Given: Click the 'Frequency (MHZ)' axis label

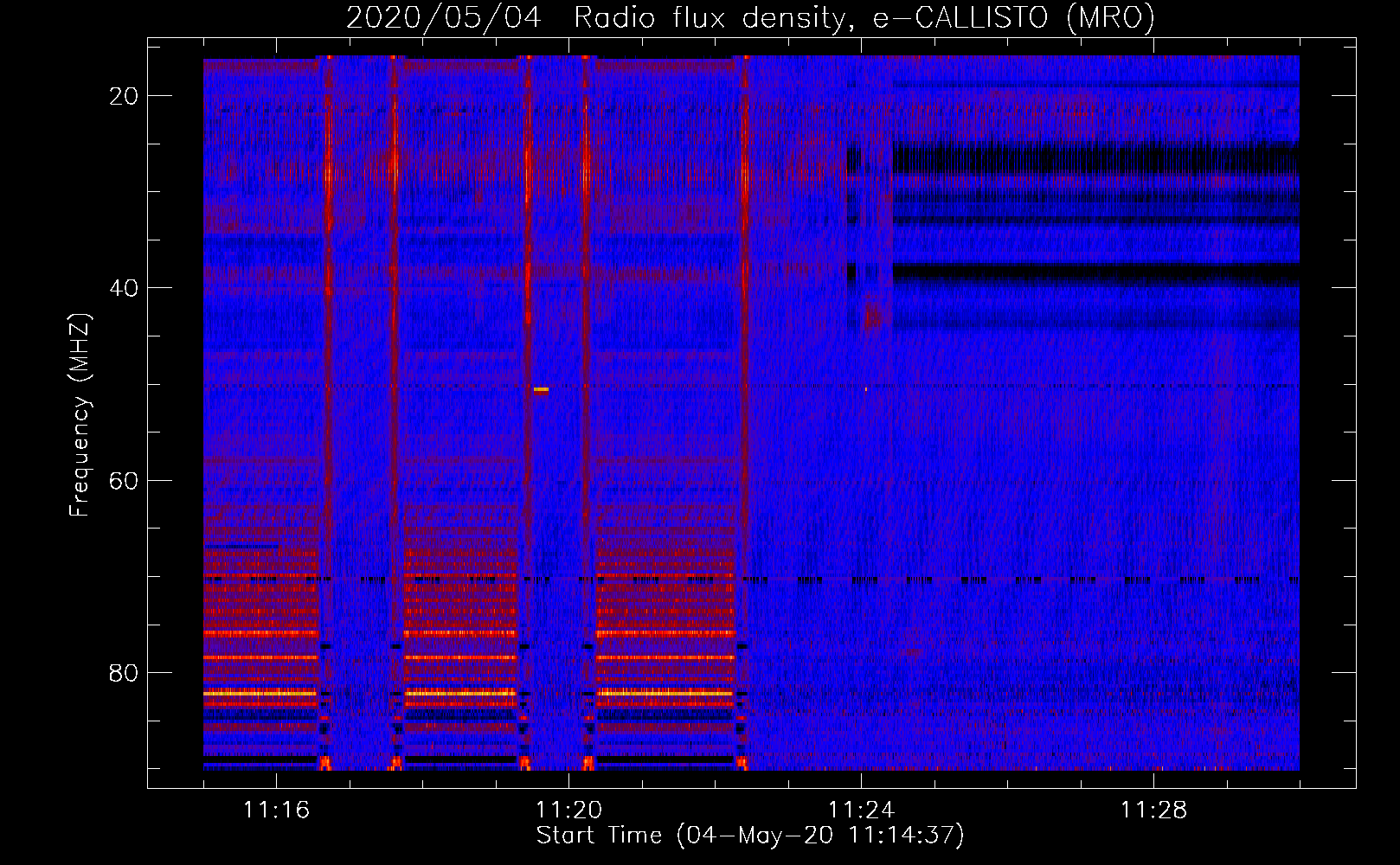Looking at the screenshot, I should coord(80,415).
